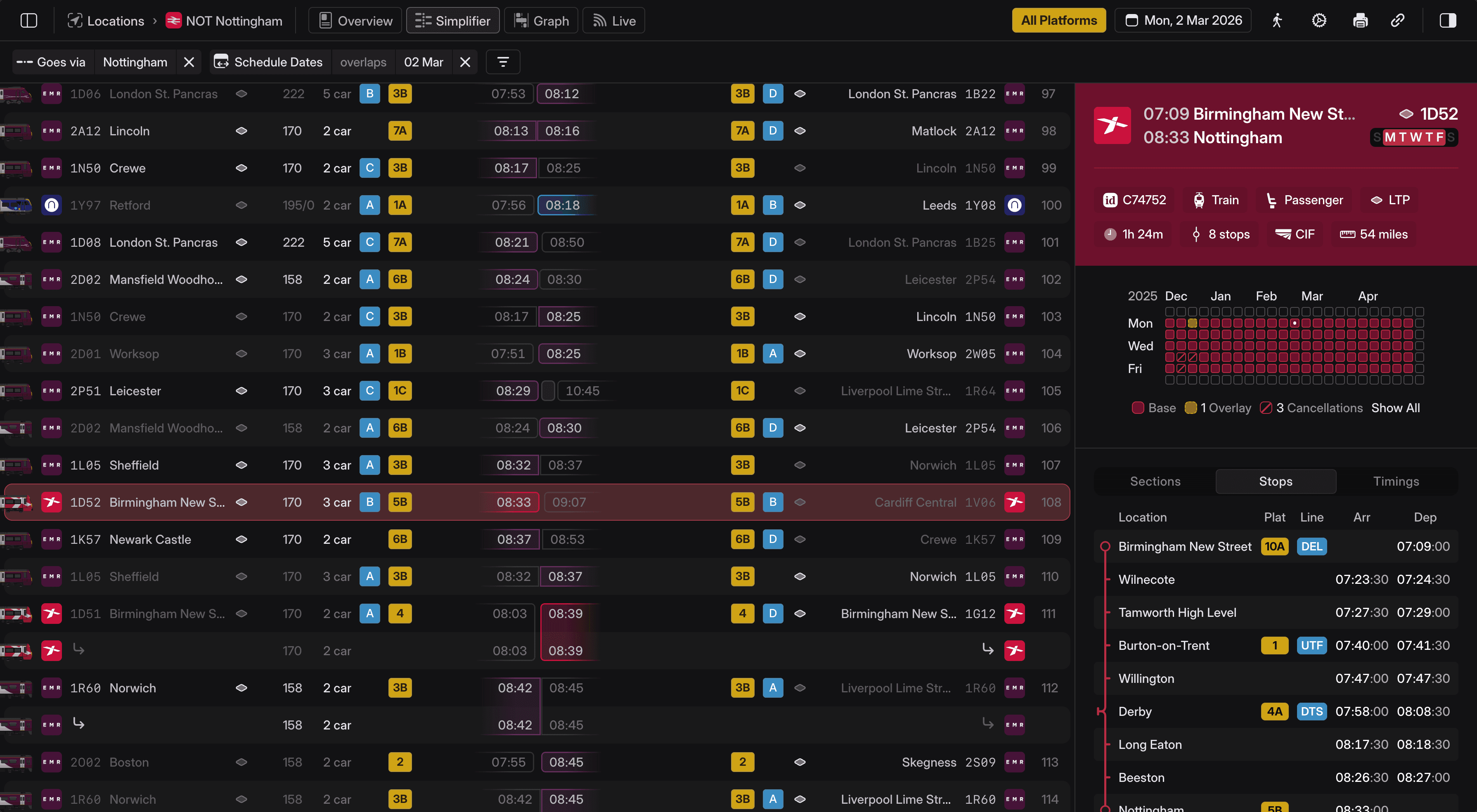This screenshot has height=812, width=1477.
Task: Toggle the All Platforms button
Action: [x=1058, y=21]
